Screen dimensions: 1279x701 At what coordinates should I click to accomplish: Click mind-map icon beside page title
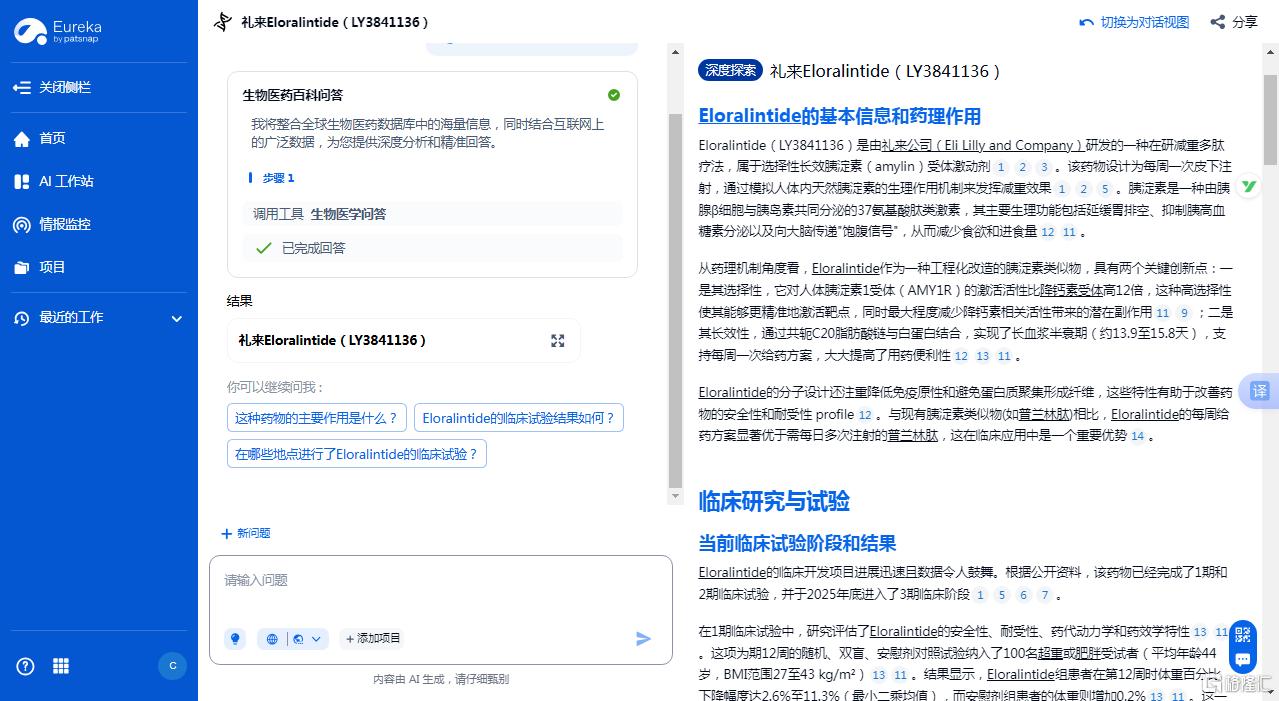[x=223, y=22]
